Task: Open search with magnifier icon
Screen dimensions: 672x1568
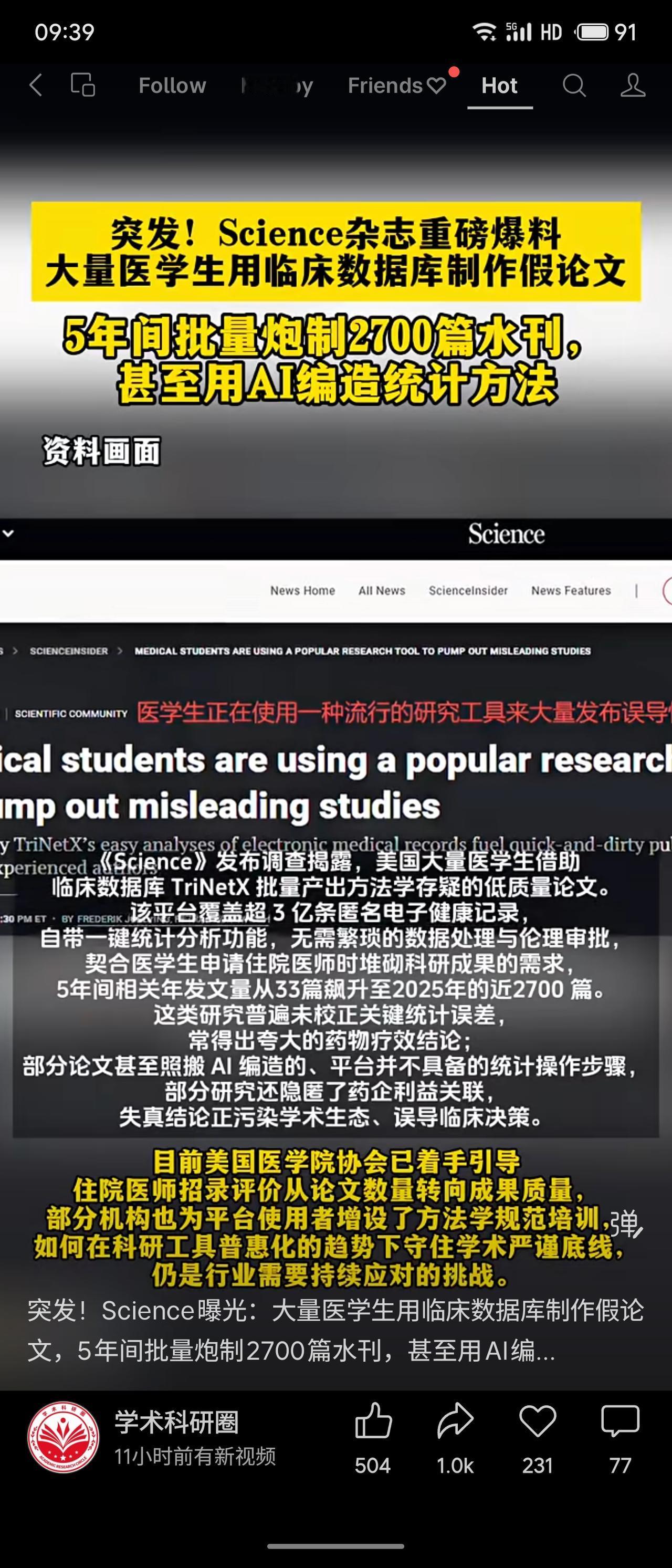Action: pos(574,85)
